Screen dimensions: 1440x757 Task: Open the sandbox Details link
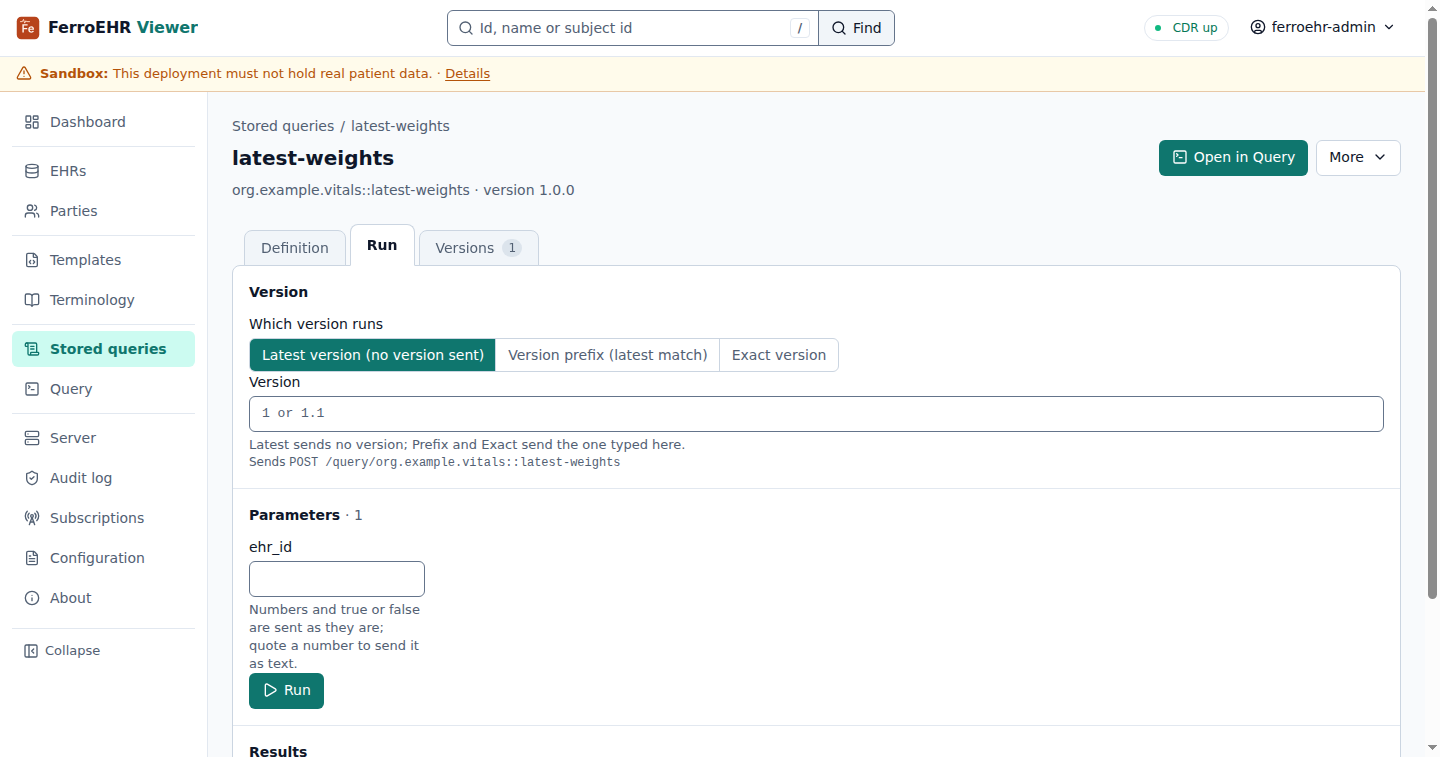point(467,74)
